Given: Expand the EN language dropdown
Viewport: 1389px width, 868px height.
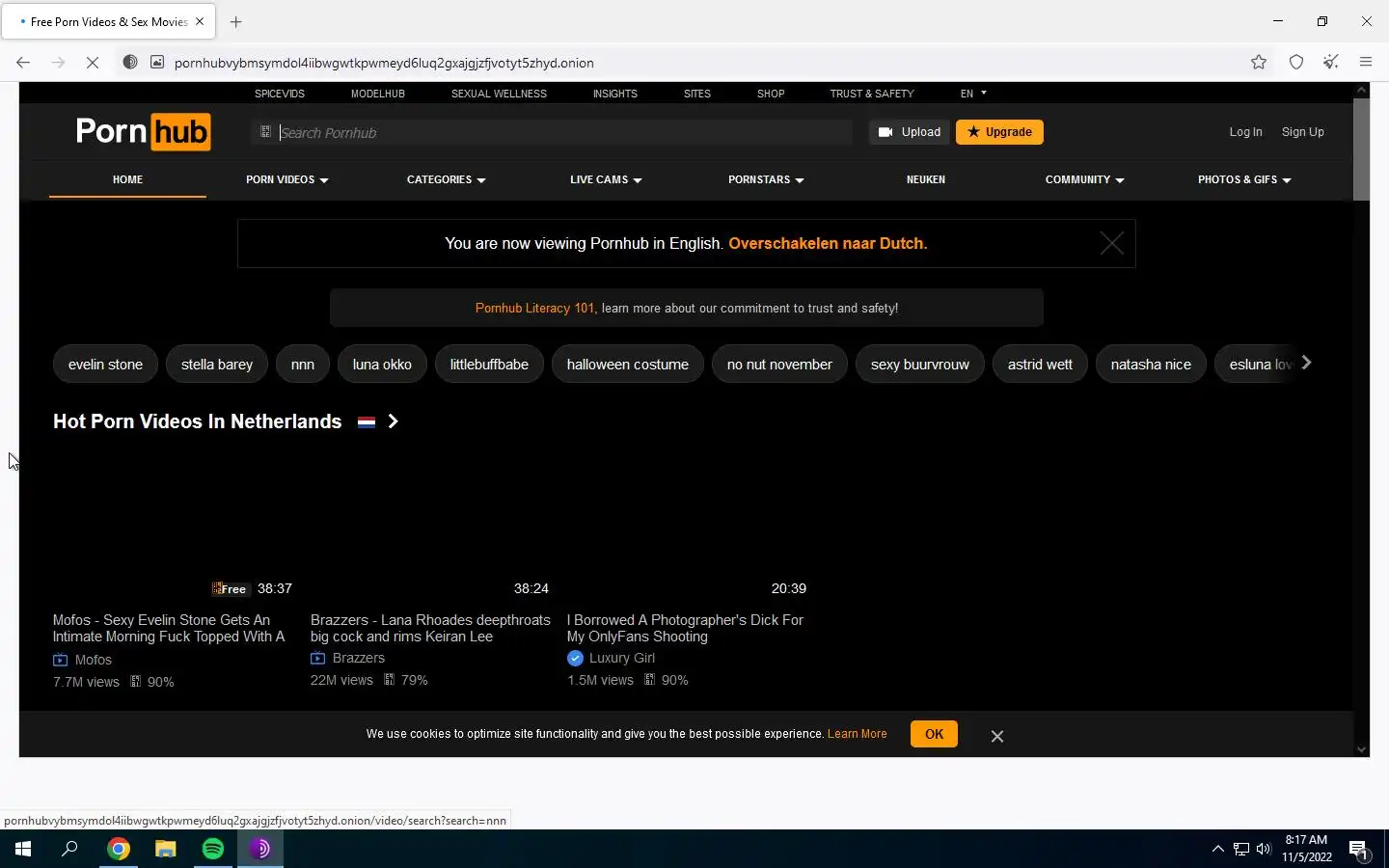Looking at the screenshot, I should [x=973, y=94].
